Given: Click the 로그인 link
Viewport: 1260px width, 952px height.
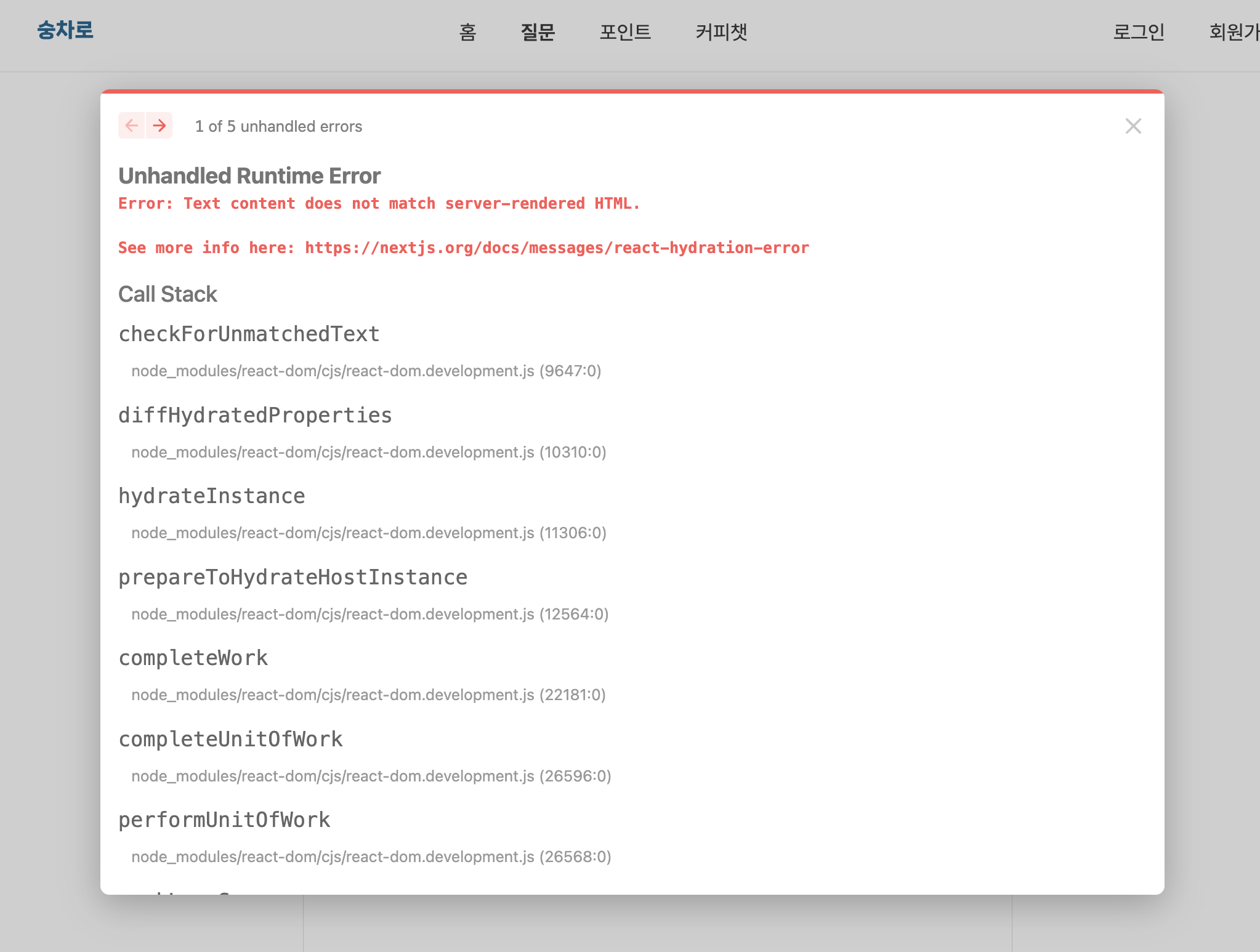Looking at the screenshot, I should (1139, 32).
